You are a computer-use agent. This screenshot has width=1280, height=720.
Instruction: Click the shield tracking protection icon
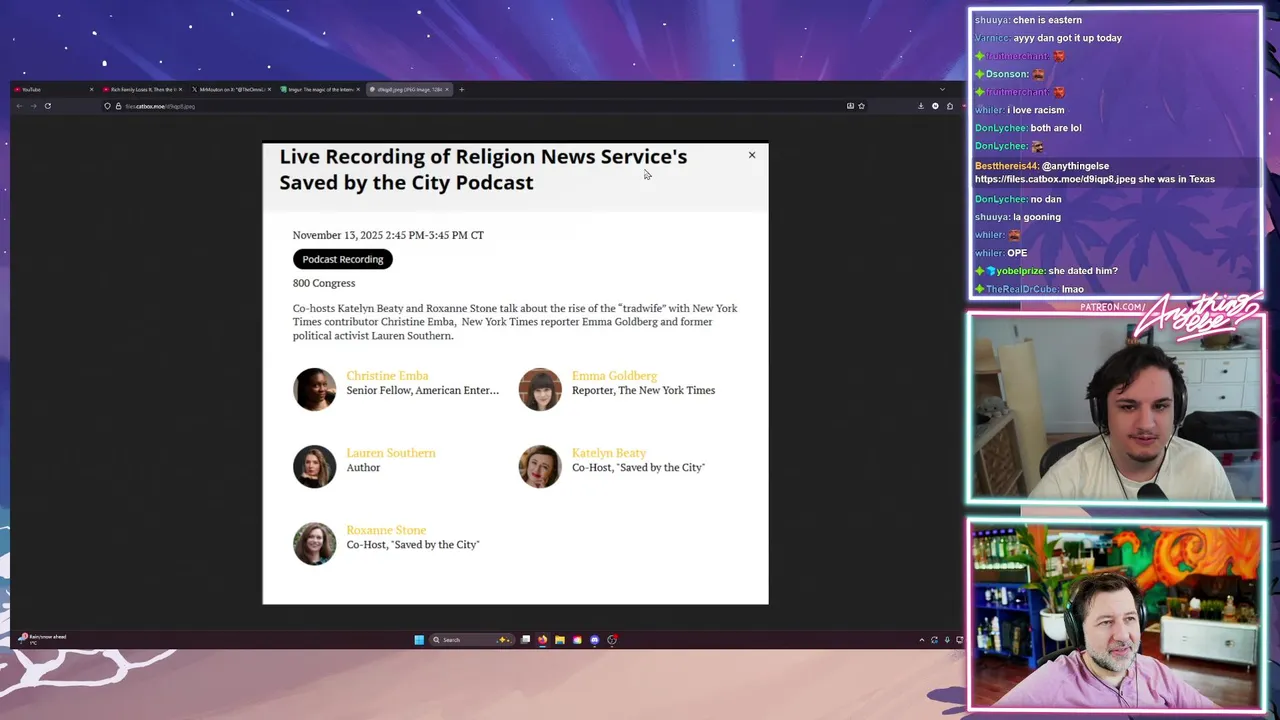[x=107, y=106]
